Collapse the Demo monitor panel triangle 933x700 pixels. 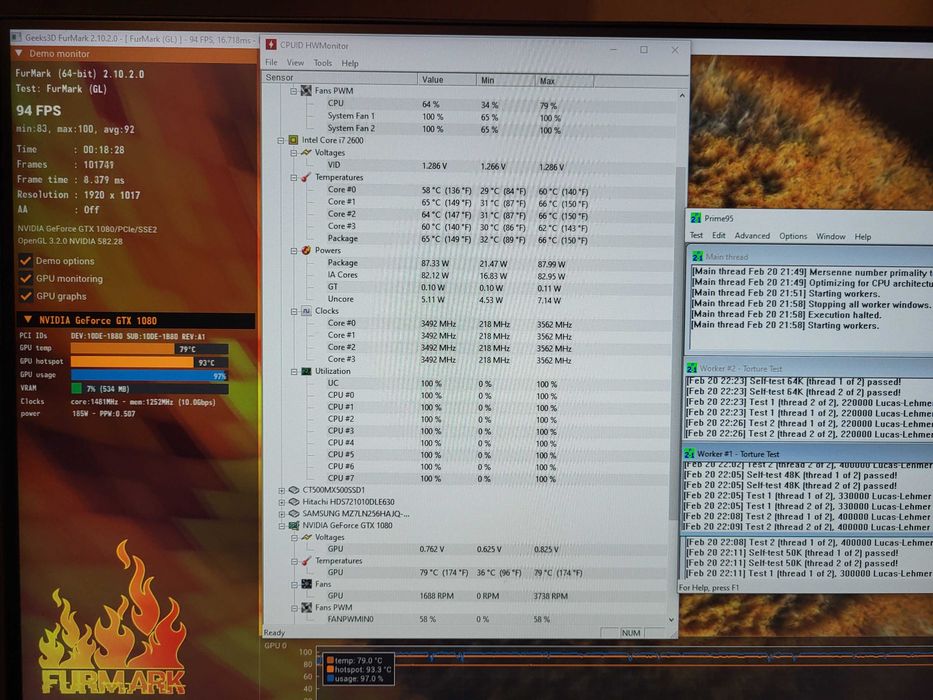(x=18, y=54)
